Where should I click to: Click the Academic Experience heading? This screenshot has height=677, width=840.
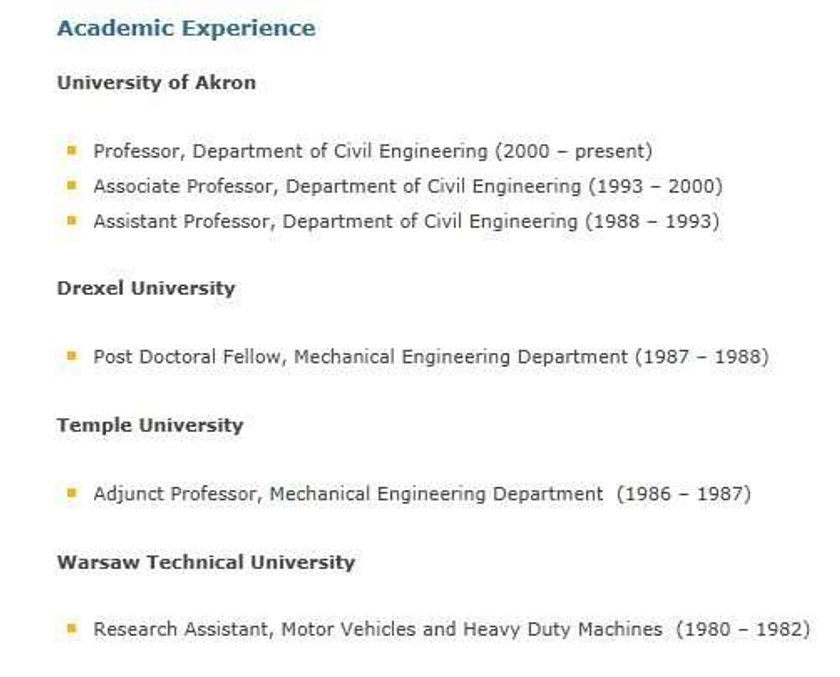point(186,28)
